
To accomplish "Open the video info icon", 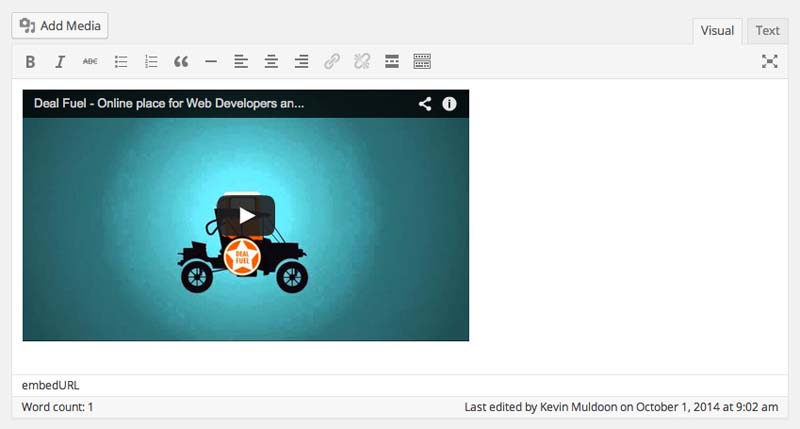I will 449,104.
